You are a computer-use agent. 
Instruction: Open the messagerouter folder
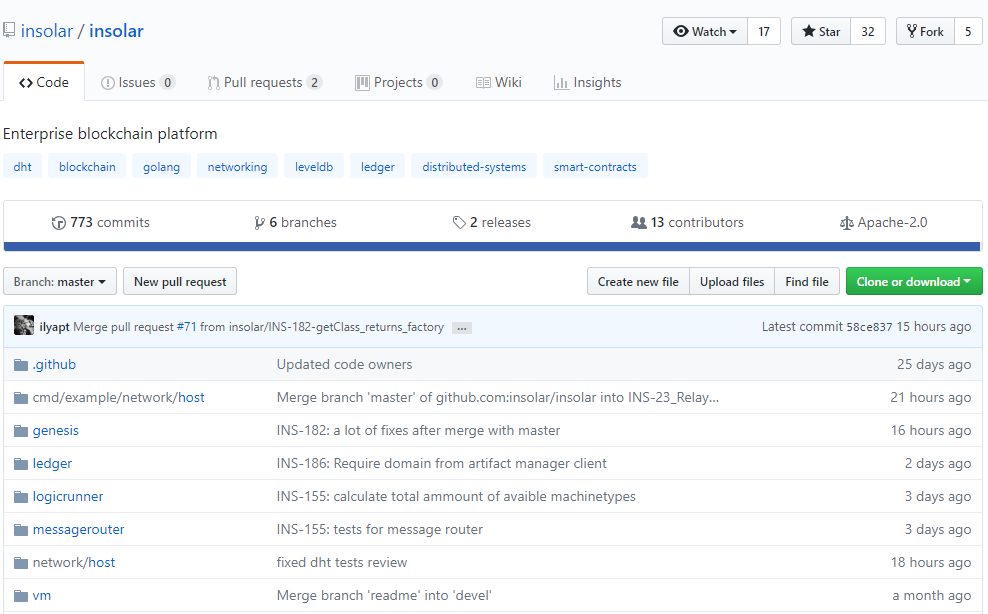click(78, 530)
